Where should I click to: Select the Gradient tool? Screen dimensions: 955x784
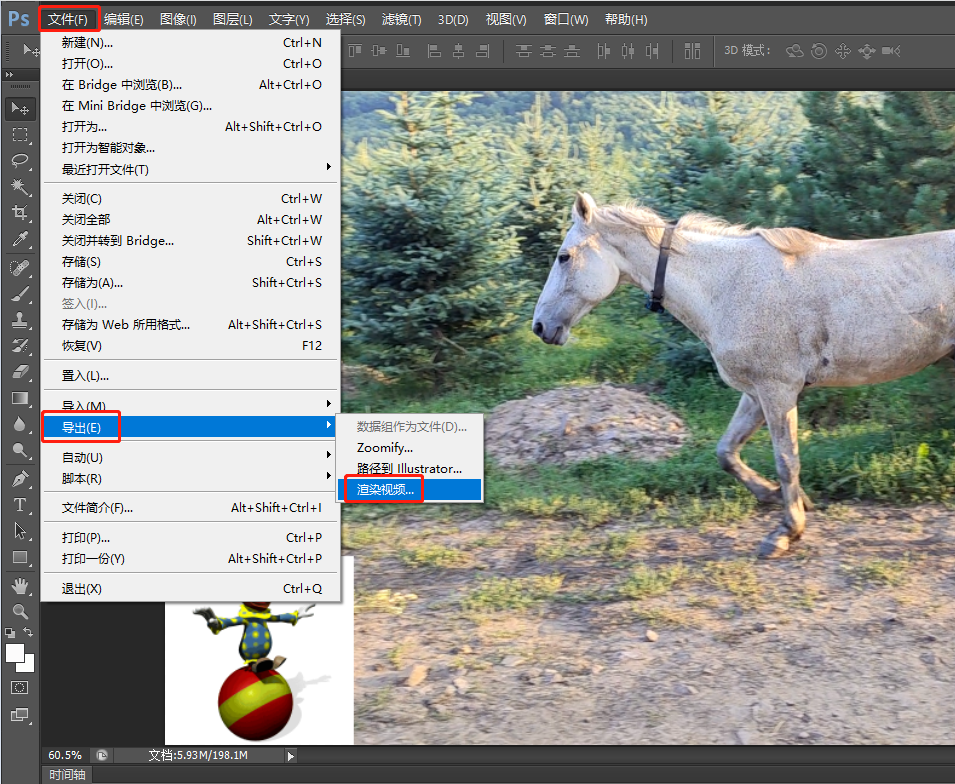coord(20,398)
